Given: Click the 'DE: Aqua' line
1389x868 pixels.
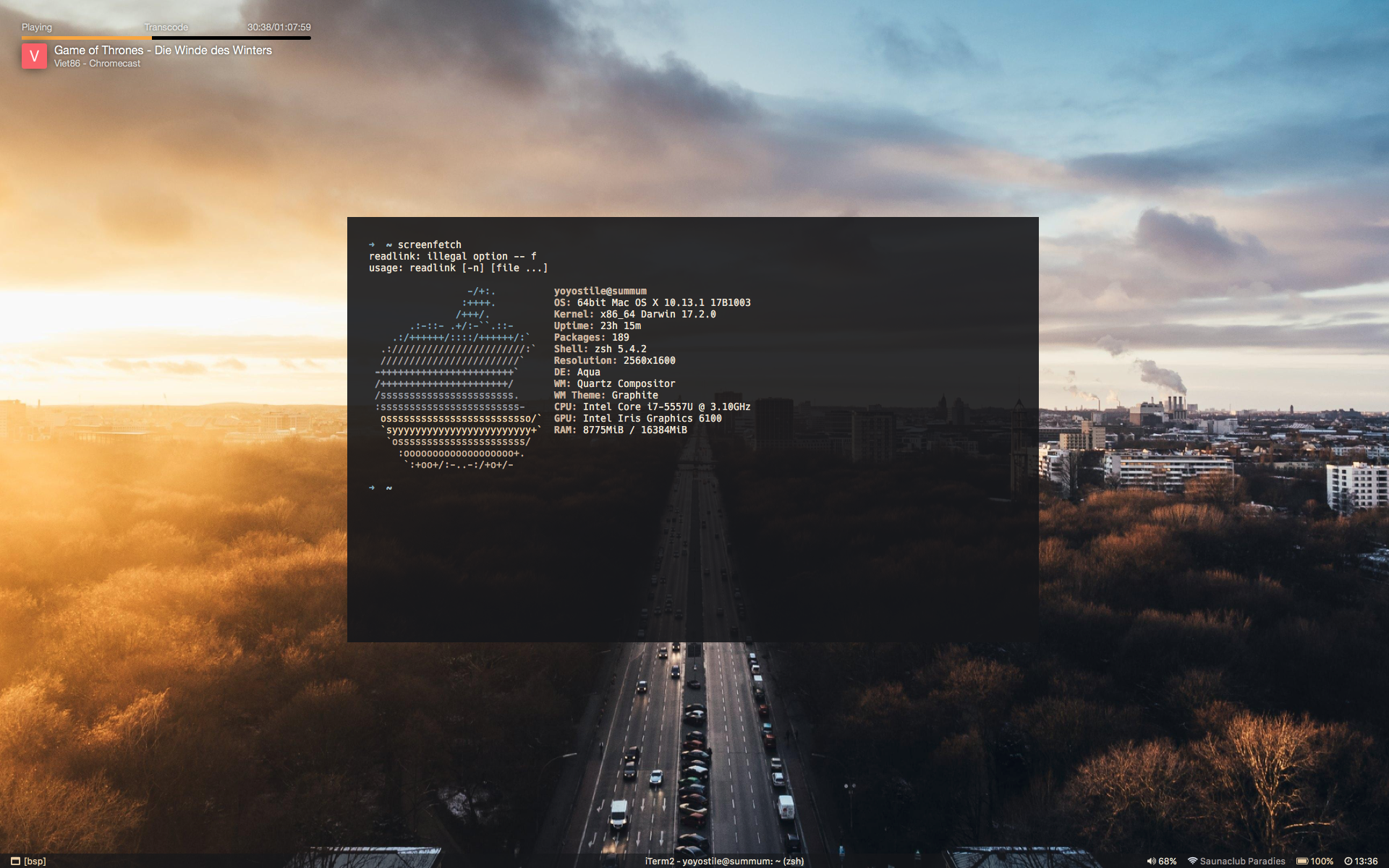Looking at the screenshot, I should (x=577, y=372).
